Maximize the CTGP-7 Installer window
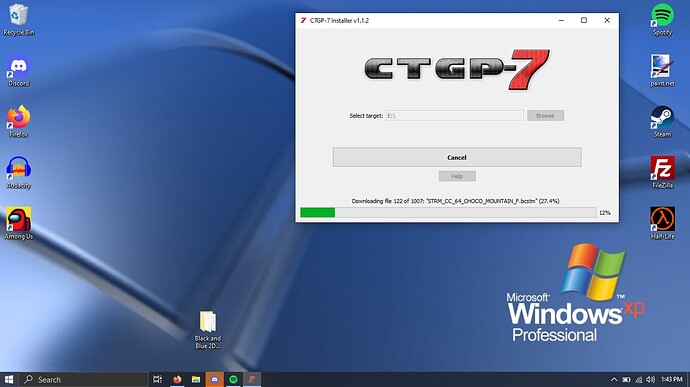Image resolution: width=690 pixels, height=387 pixels. pos(584,20)
